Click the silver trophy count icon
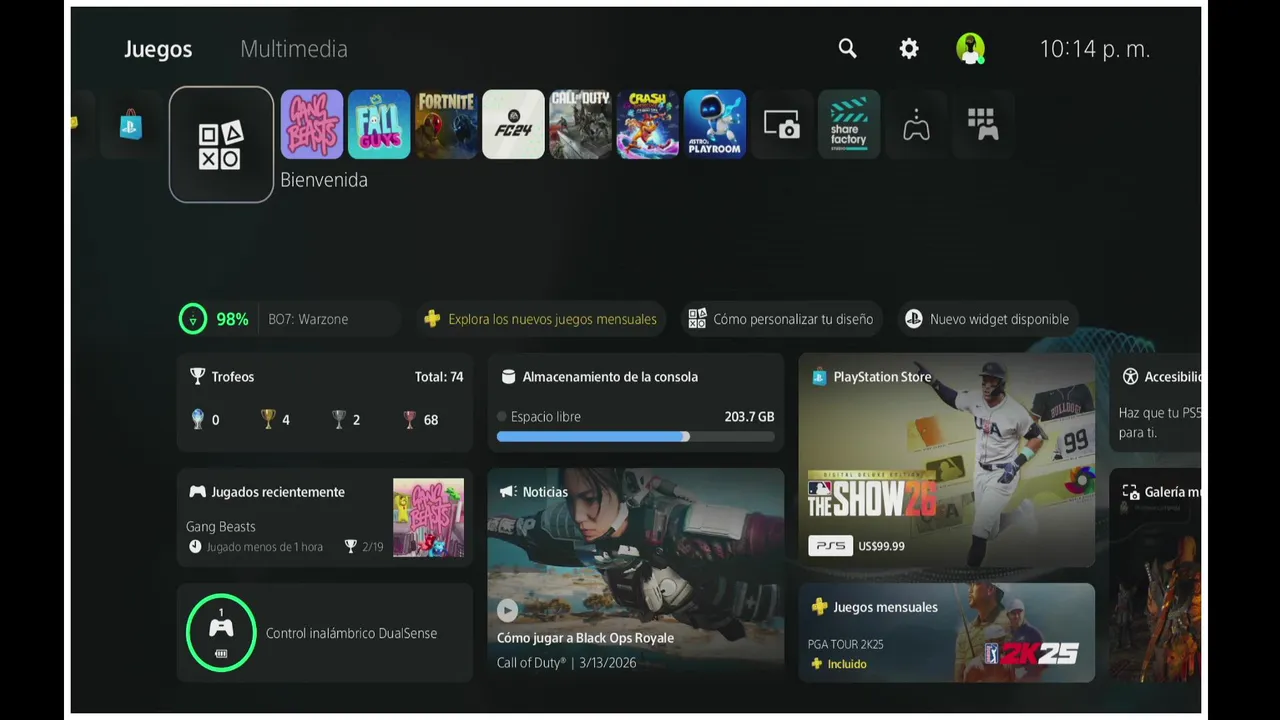The height and width of the screenshot is (720, 1280). pos(339,419)
